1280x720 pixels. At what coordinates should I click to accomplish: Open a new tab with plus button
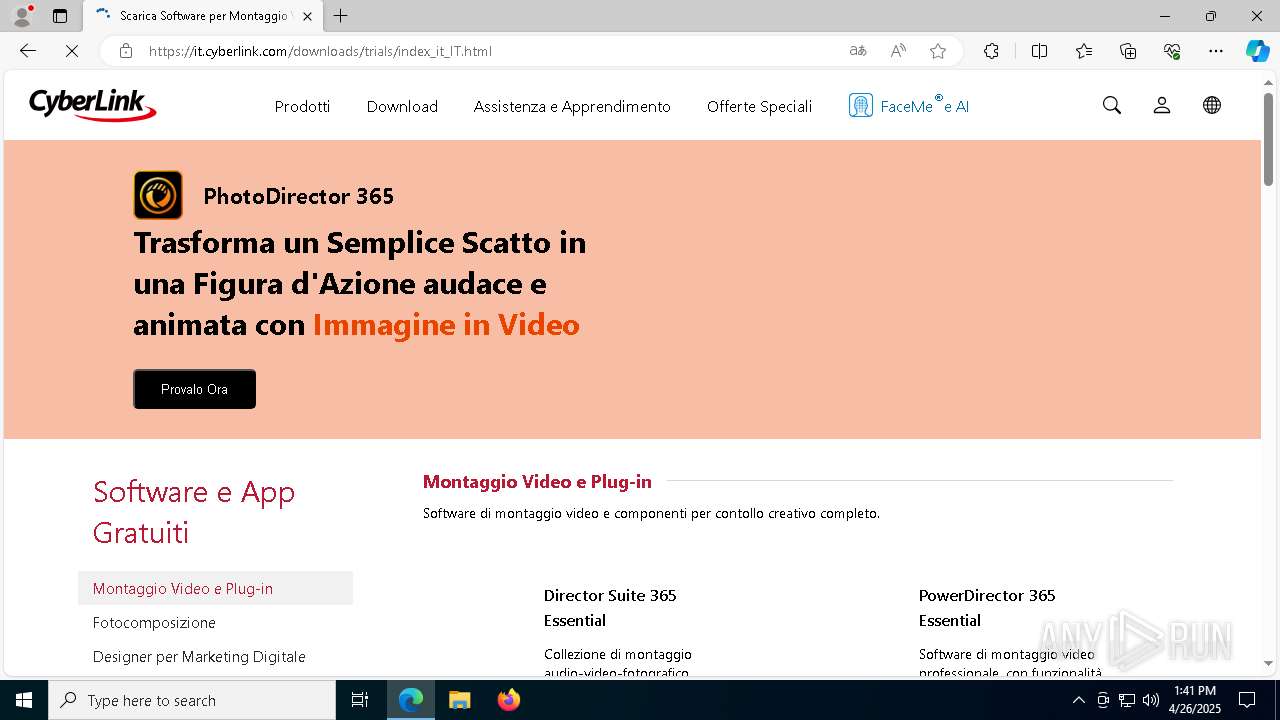click(x=341, y=16)
